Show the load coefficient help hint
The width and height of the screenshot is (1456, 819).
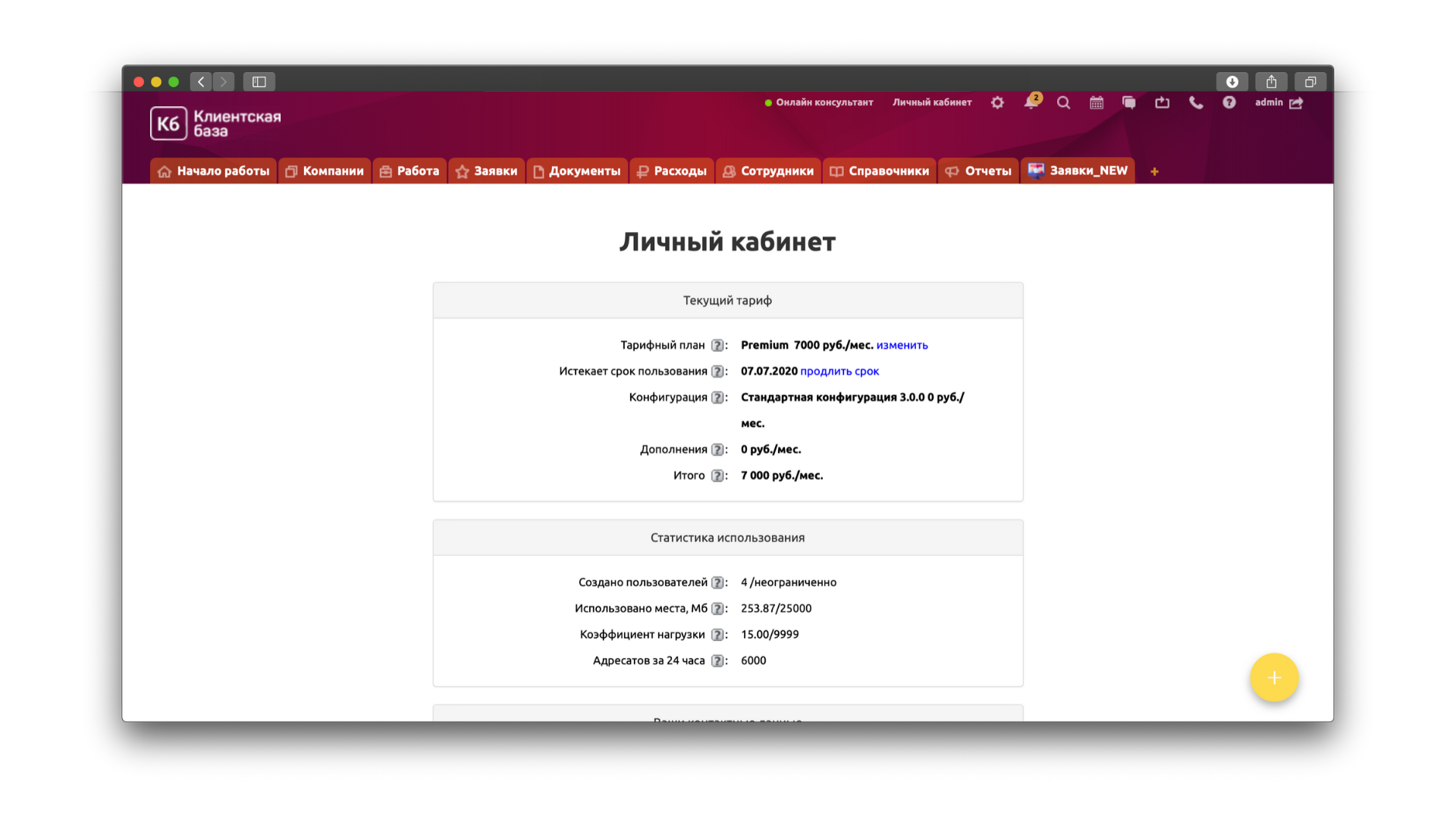[717, 635]
